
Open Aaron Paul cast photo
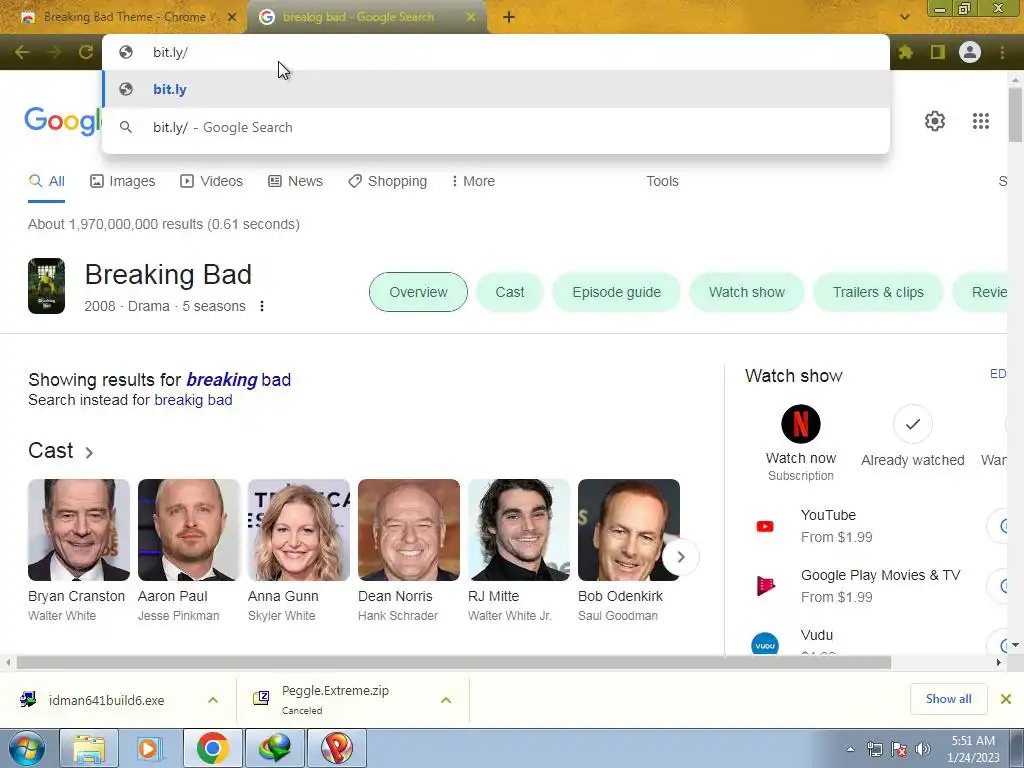tap(189, 530)
